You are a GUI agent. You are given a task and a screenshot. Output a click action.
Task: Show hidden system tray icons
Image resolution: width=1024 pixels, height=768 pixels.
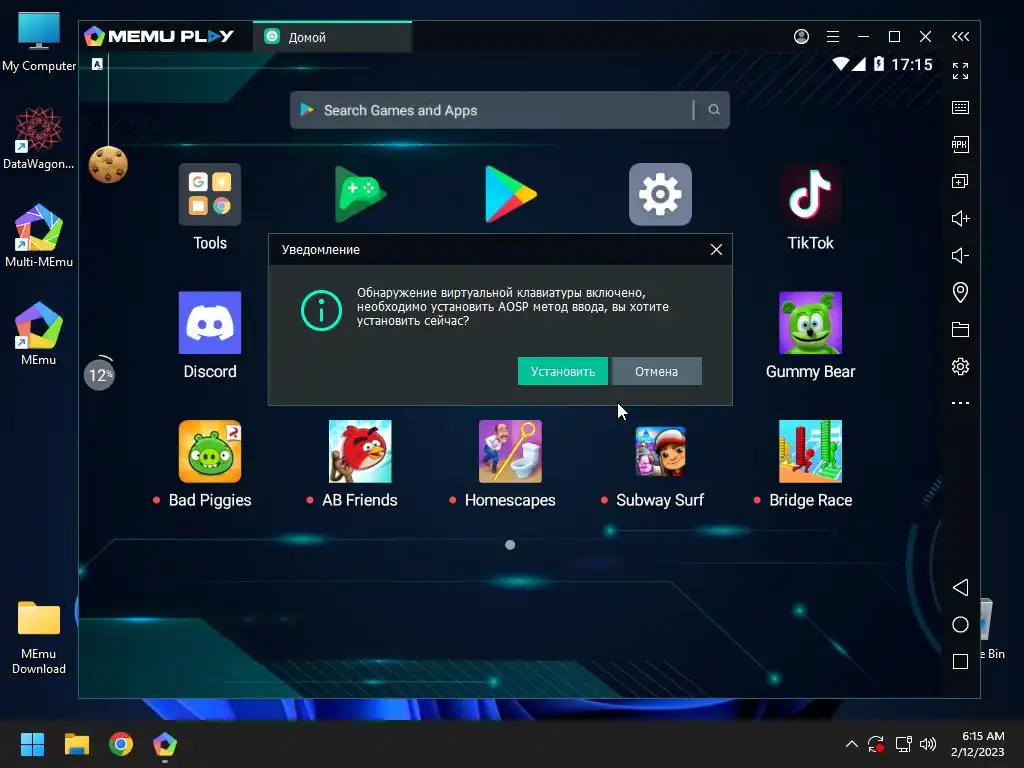pyautogui.click(x=852, y=744)
